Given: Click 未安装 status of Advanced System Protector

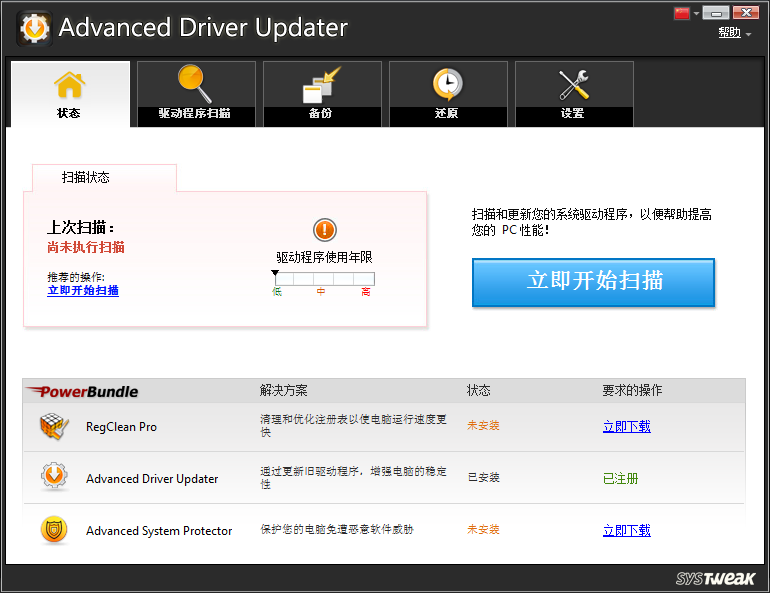Looking at the screenshot, I should click(x=483, y=529).
